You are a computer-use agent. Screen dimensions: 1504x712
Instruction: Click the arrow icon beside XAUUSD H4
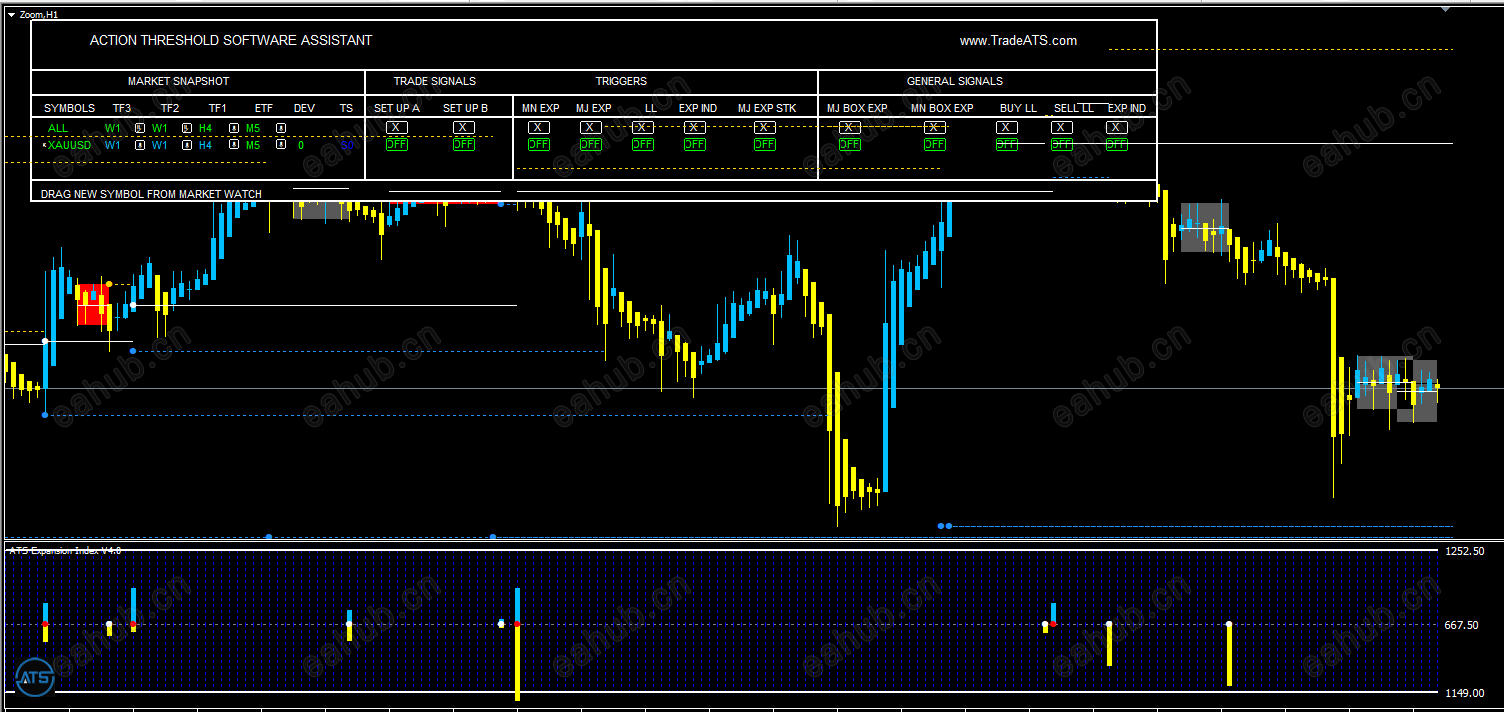tap(234, 144)
